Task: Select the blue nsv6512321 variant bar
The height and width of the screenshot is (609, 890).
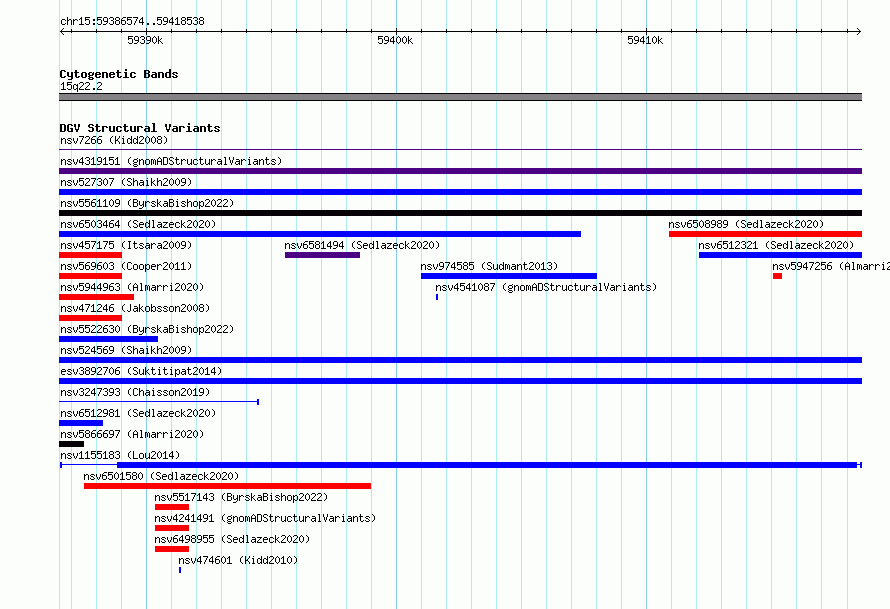Action: [x=780, y=255]
